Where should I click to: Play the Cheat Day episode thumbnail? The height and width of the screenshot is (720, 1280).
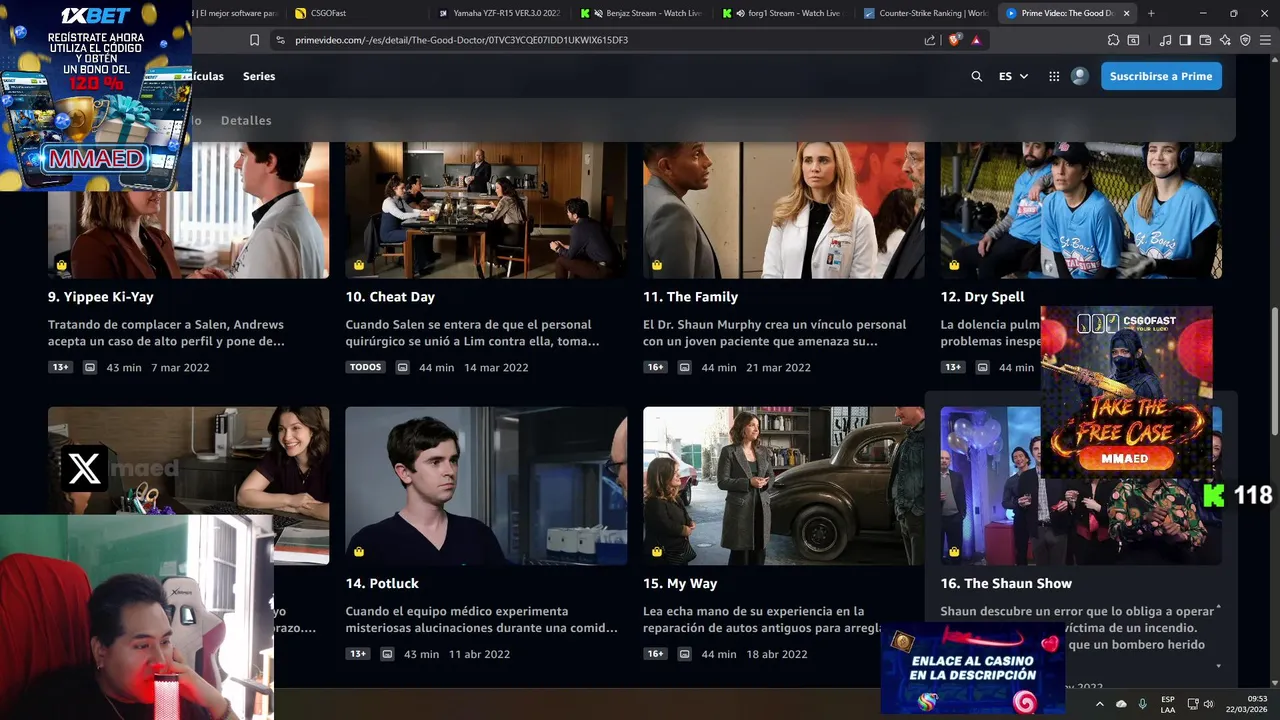tap(486, 210)
